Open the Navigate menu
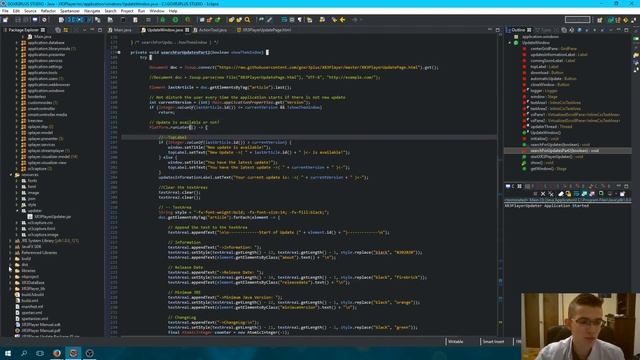Screen dimensions: 640x360 tap(92, 11)
